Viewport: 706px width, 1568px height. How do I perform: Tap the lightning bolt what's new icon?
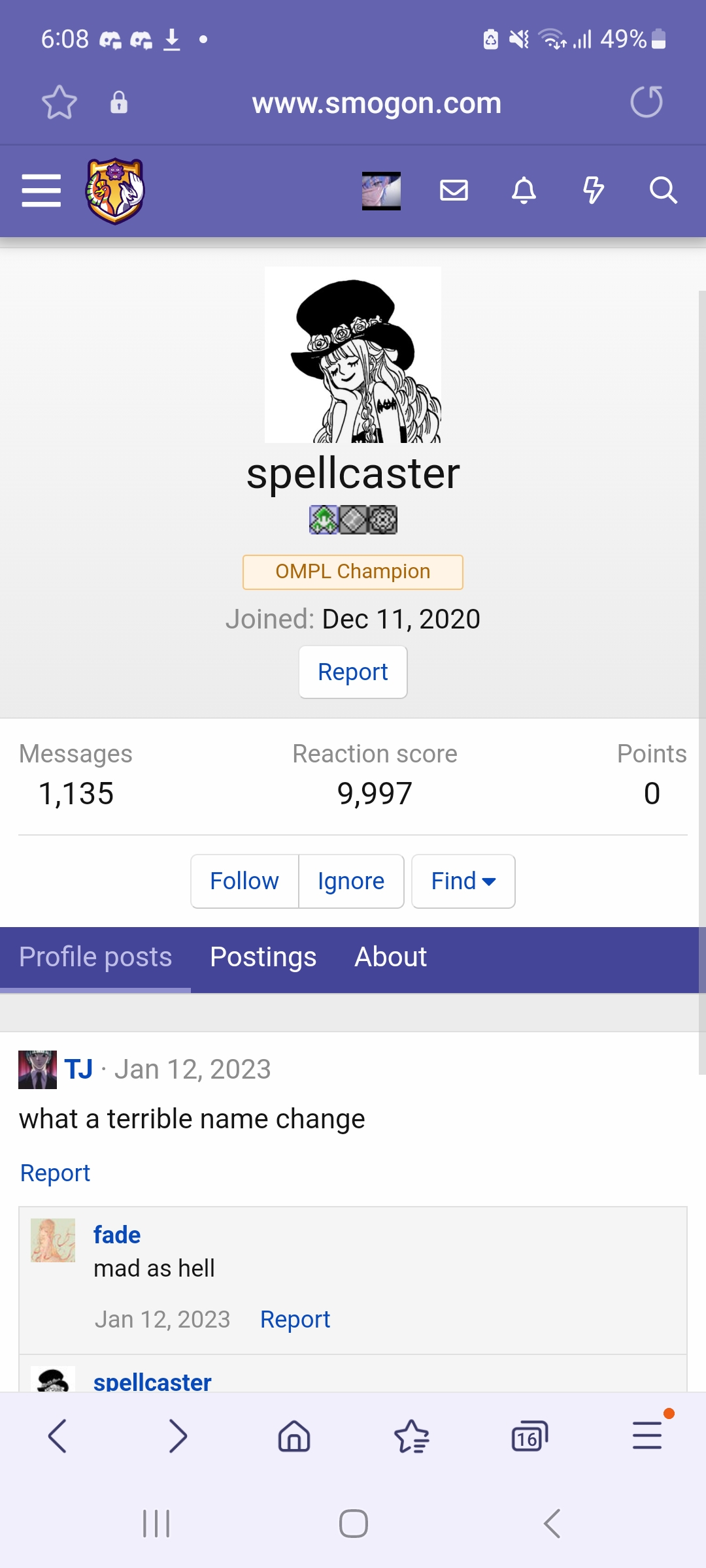pyautogui.click(x=593, y=191)
